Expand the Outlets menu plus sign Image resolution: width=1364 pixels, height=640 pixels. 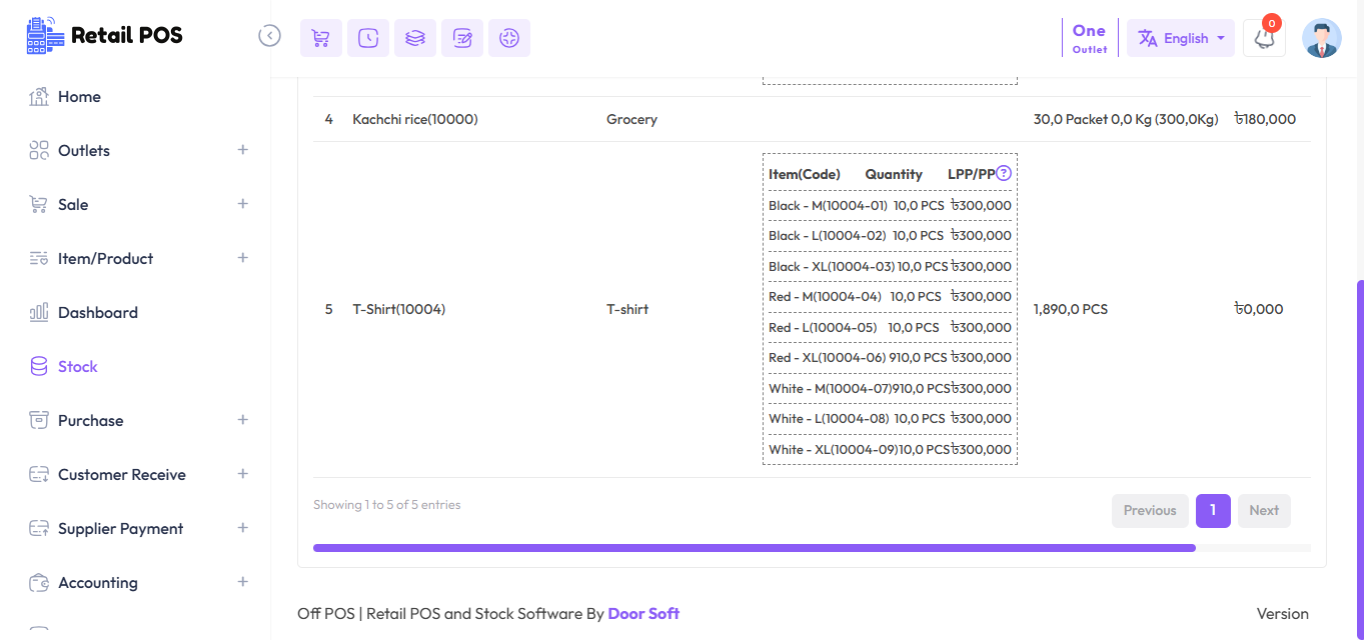click(x=242, y=150)
